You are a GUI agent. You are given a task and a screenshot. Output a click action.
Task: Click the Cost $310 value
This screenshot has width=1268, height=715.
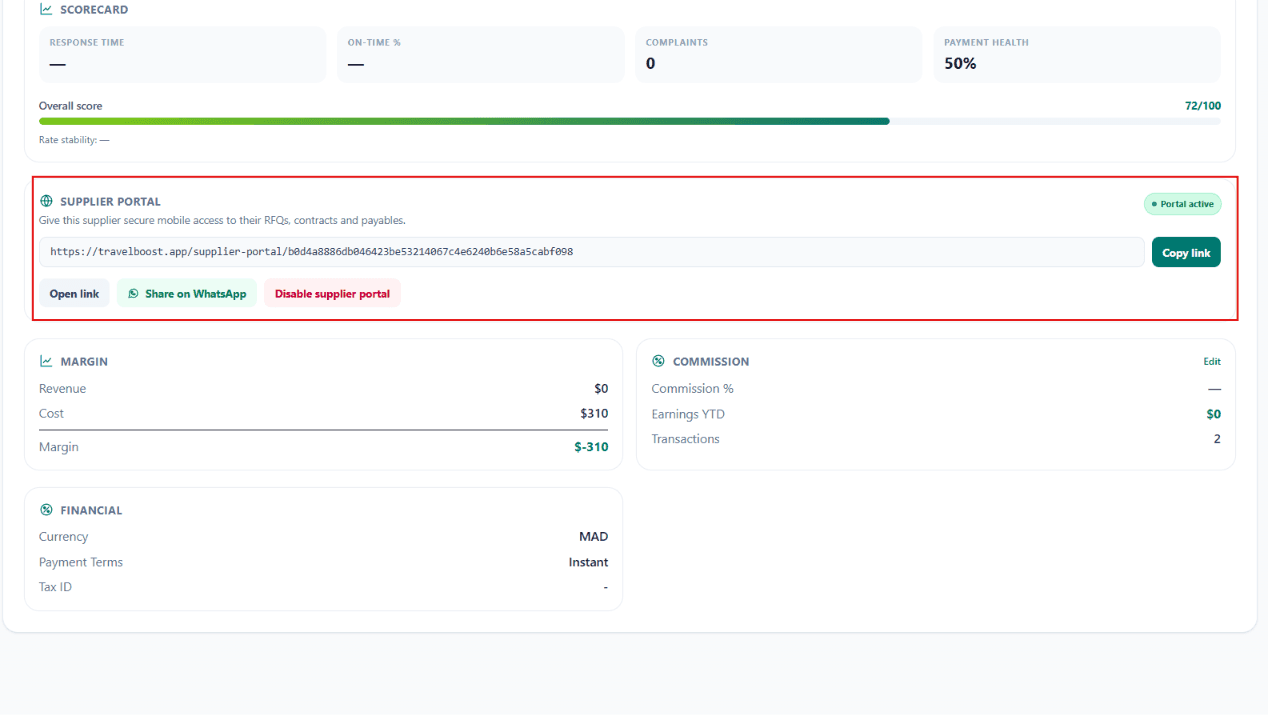coord(594,414)
